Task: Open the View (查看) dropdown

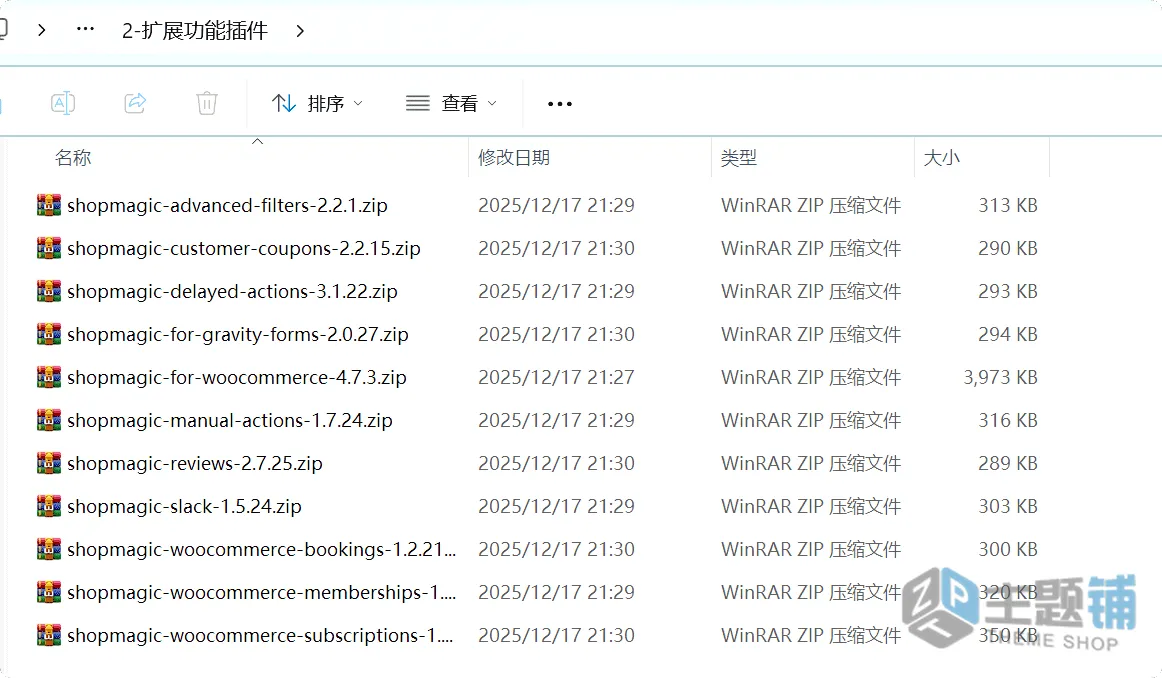Action: coord(451,103)
